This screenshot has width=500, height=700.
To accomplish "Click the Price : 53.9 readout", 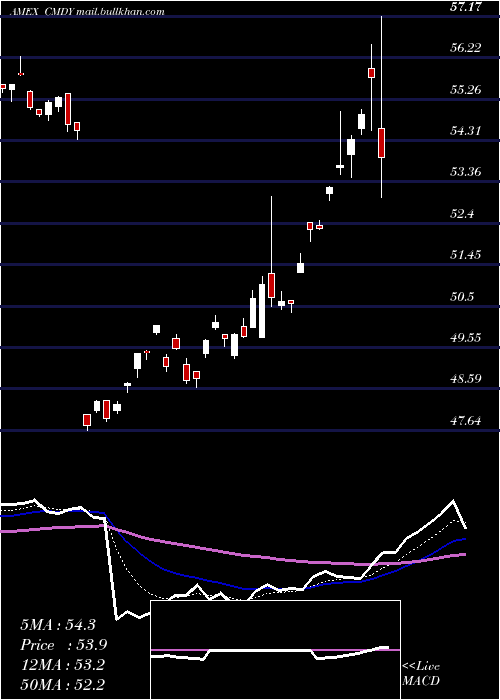I will (x=63, y=645).
